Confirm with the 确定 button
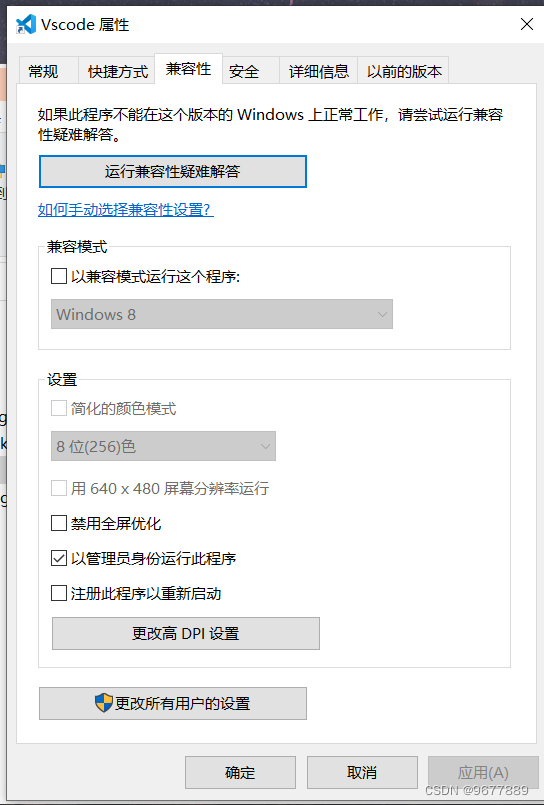The width and height of the screenshot is (544, 805). click(x=240, y=772)
